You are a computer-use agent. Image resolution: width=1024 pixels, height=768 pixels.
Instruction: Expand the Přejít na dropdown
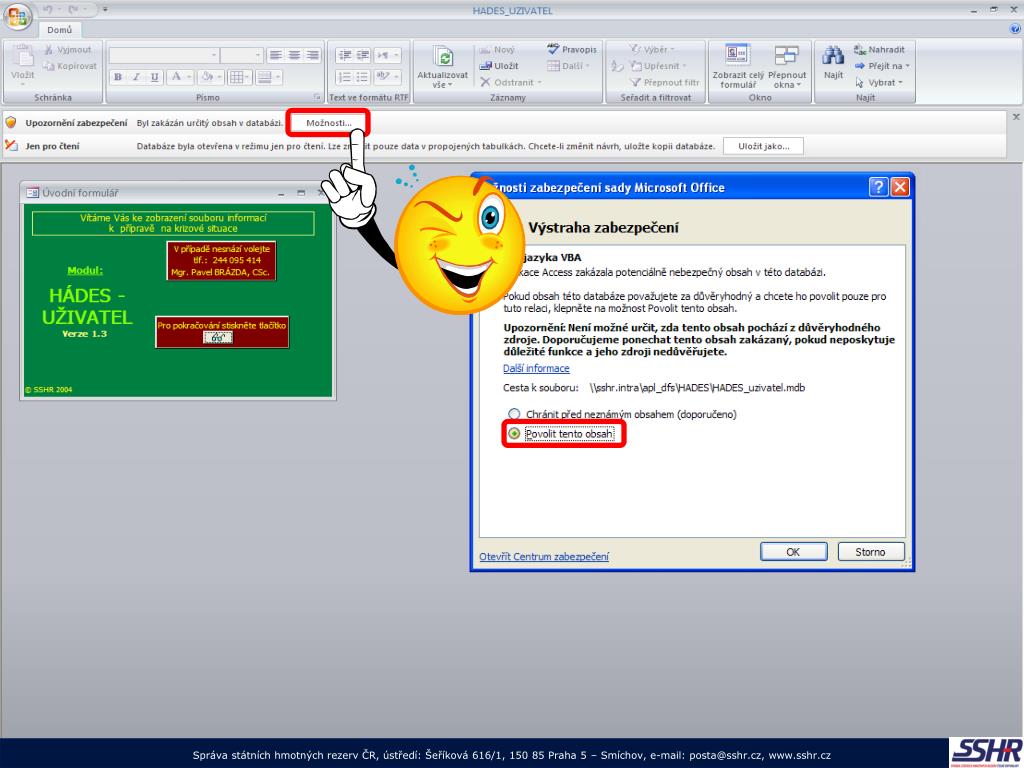point(907,66)
